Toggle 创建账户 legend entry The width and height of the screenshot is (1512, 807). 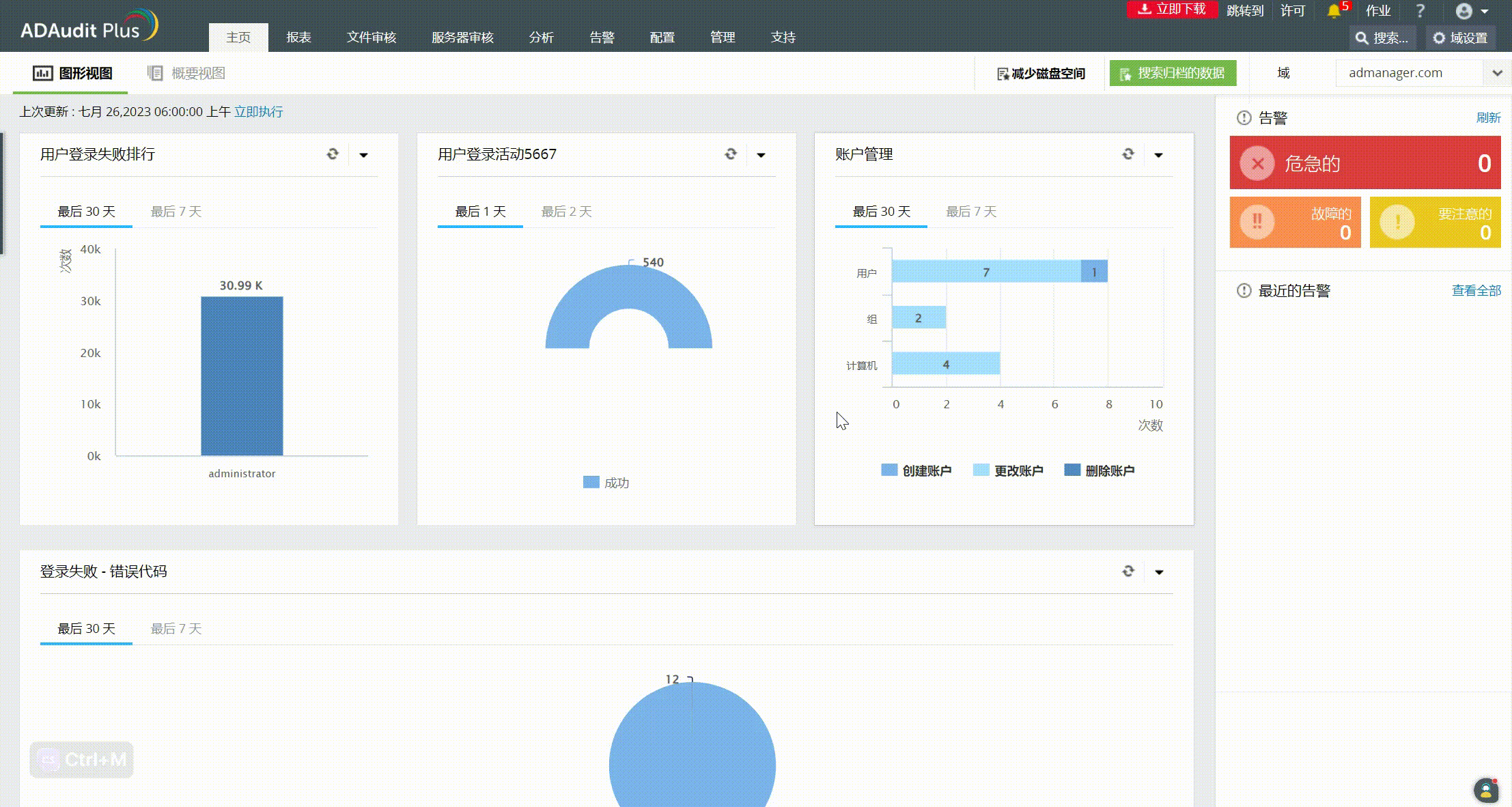(x=916, y=470)
